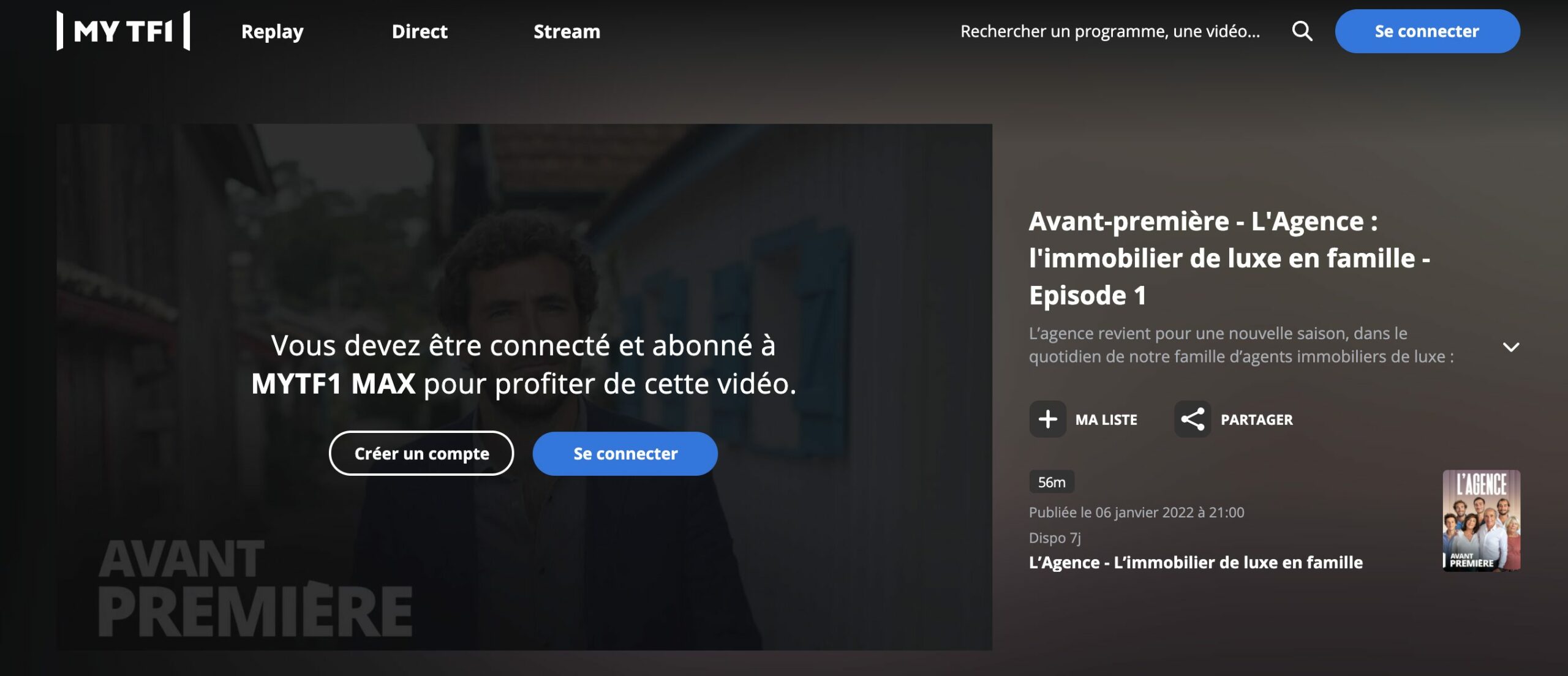The image size is (1568, 676).
Task: Focus the Rechercher un programme search field
Action: 1110,31
